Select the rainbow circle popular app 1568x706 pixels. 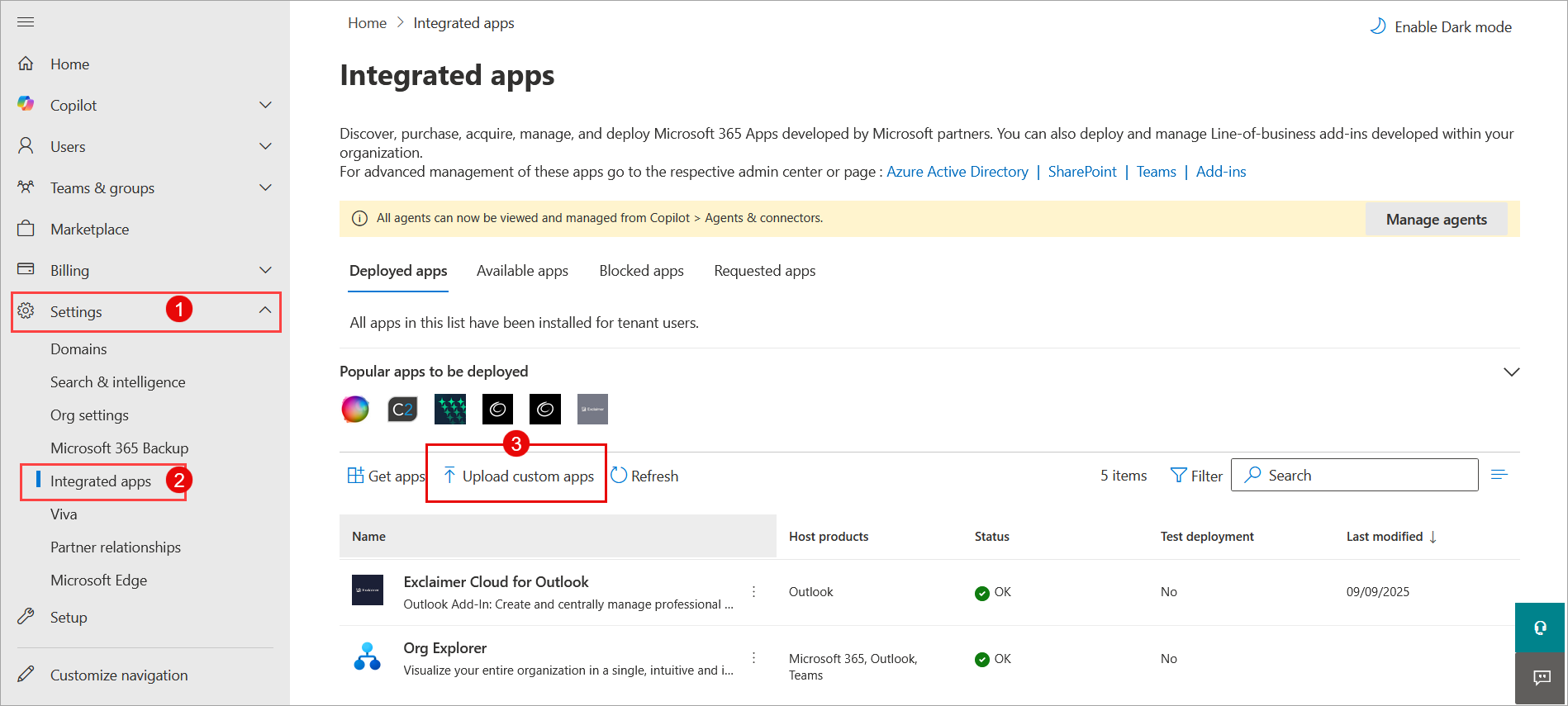point(355,409)
